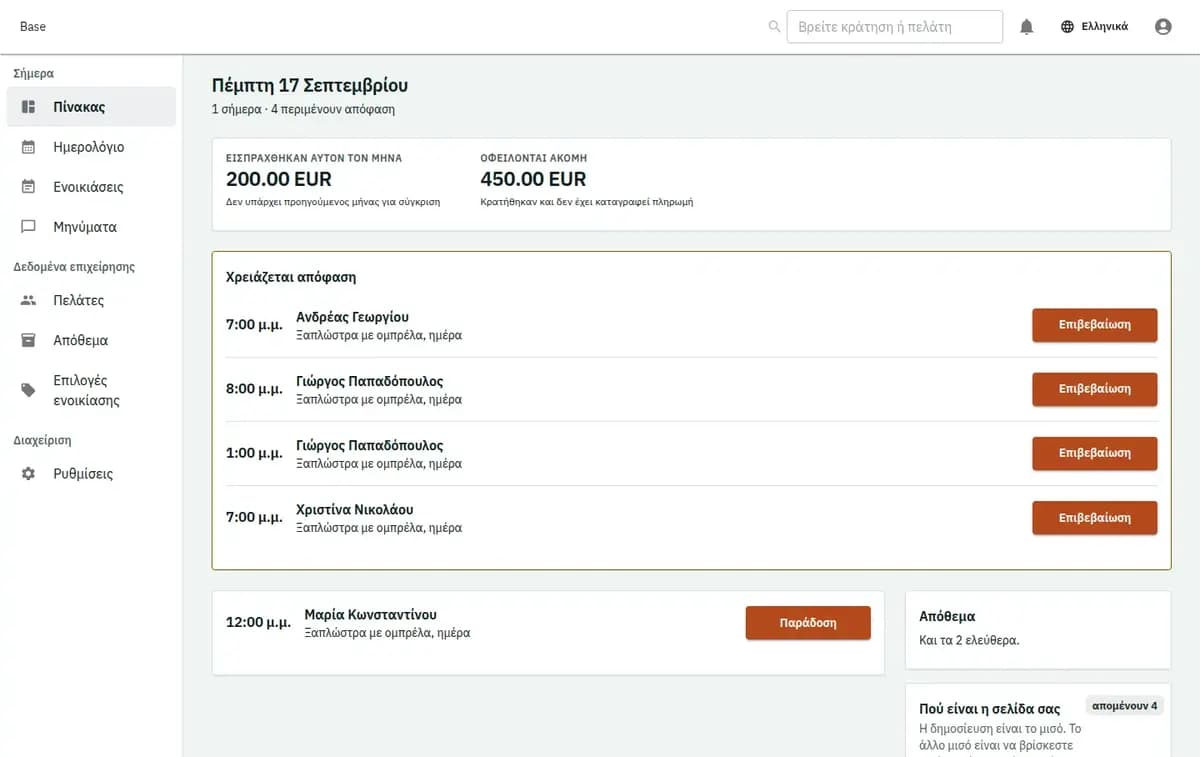Open the Απόθεμα sidebar entry
Viewport: 1200px width, 757px height.
click(x=91, y=340)
